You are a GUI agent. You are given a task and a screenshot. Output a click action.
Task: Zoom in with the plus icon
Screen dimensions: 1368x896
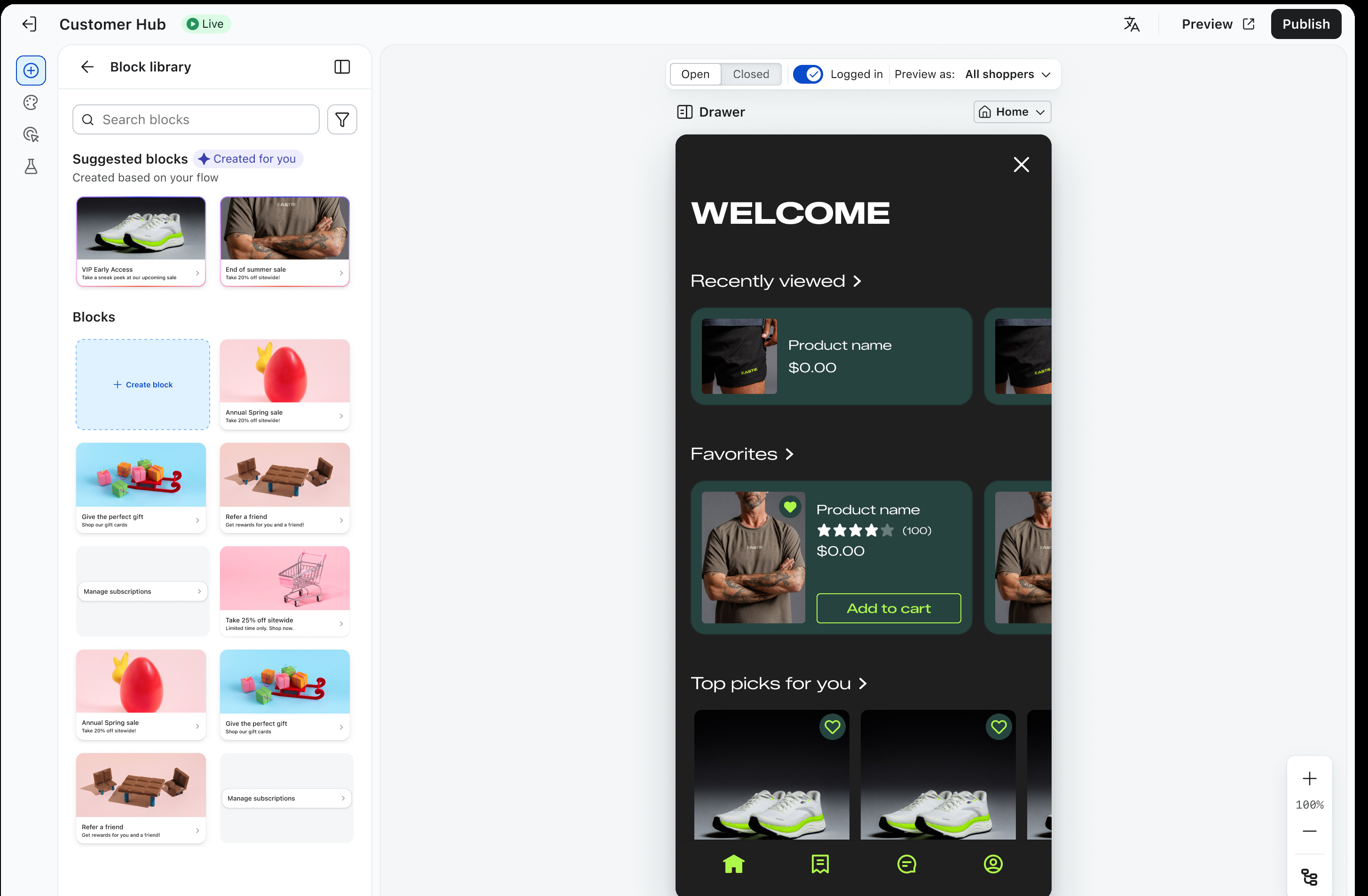pos(1309,779)
